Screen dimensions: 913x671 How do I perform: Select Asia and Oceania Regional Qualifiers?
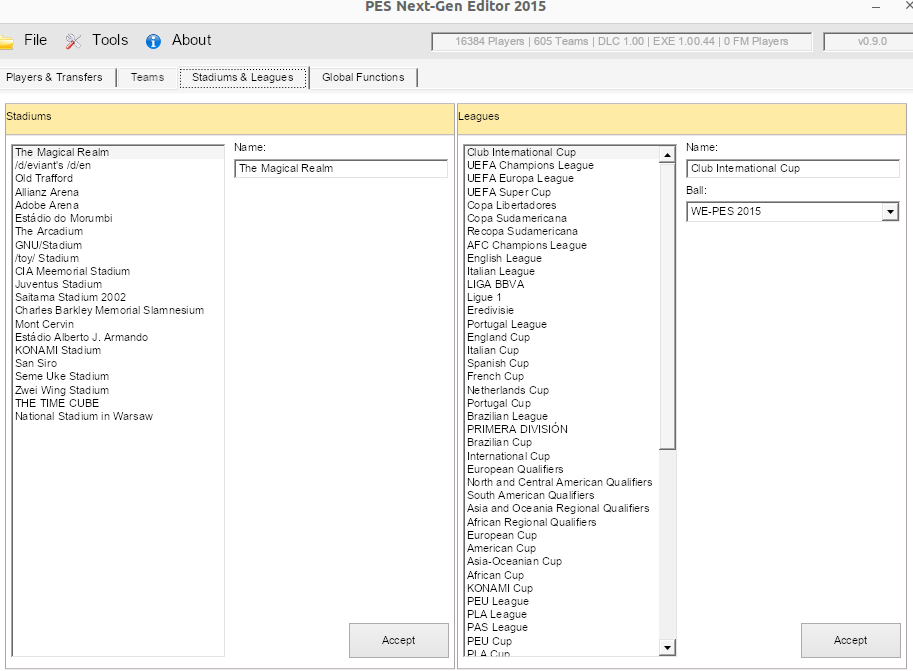[x=562, y=508]
